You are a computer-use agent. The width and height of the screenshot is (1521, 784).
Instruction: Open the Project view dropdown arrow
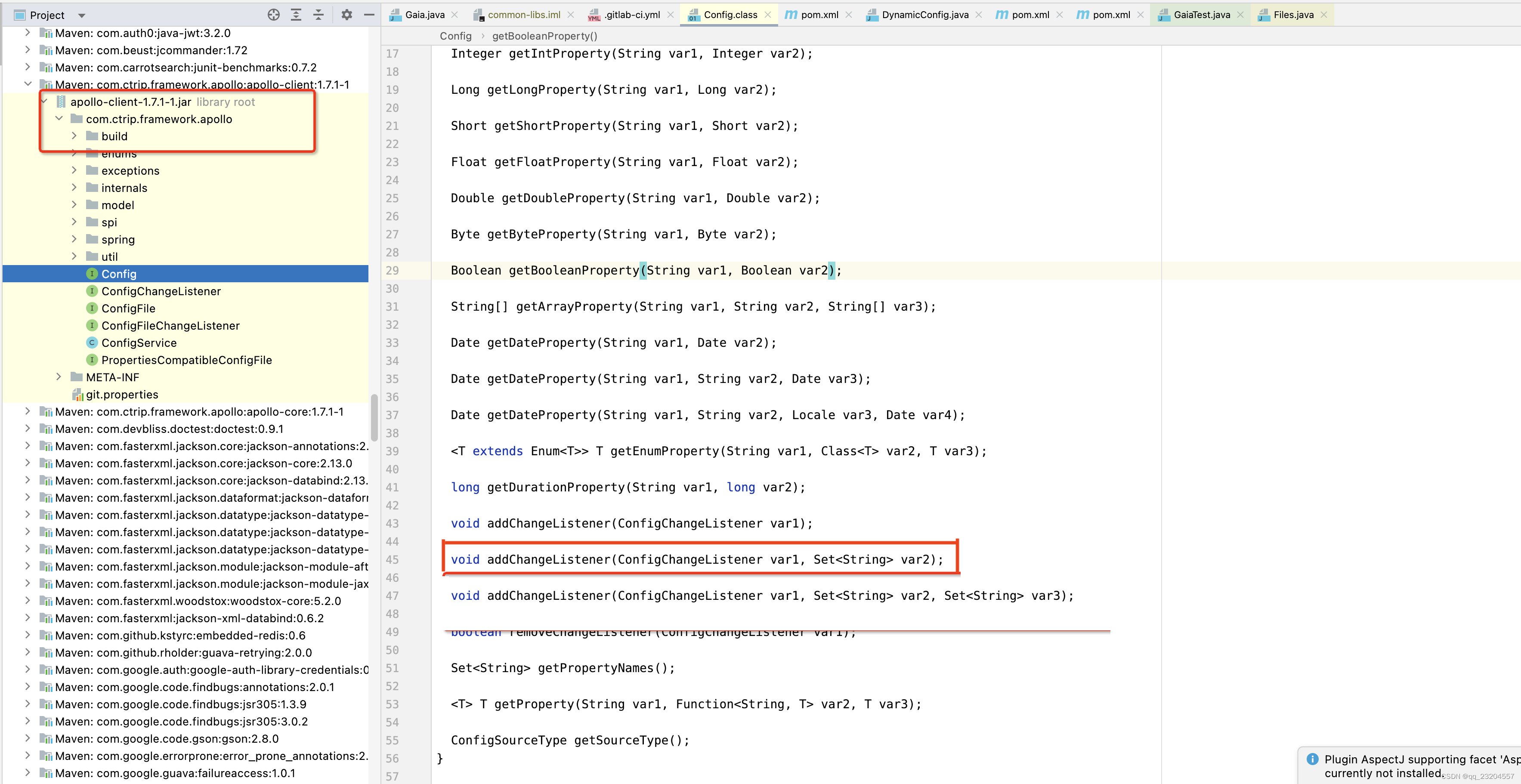point(82,15)
